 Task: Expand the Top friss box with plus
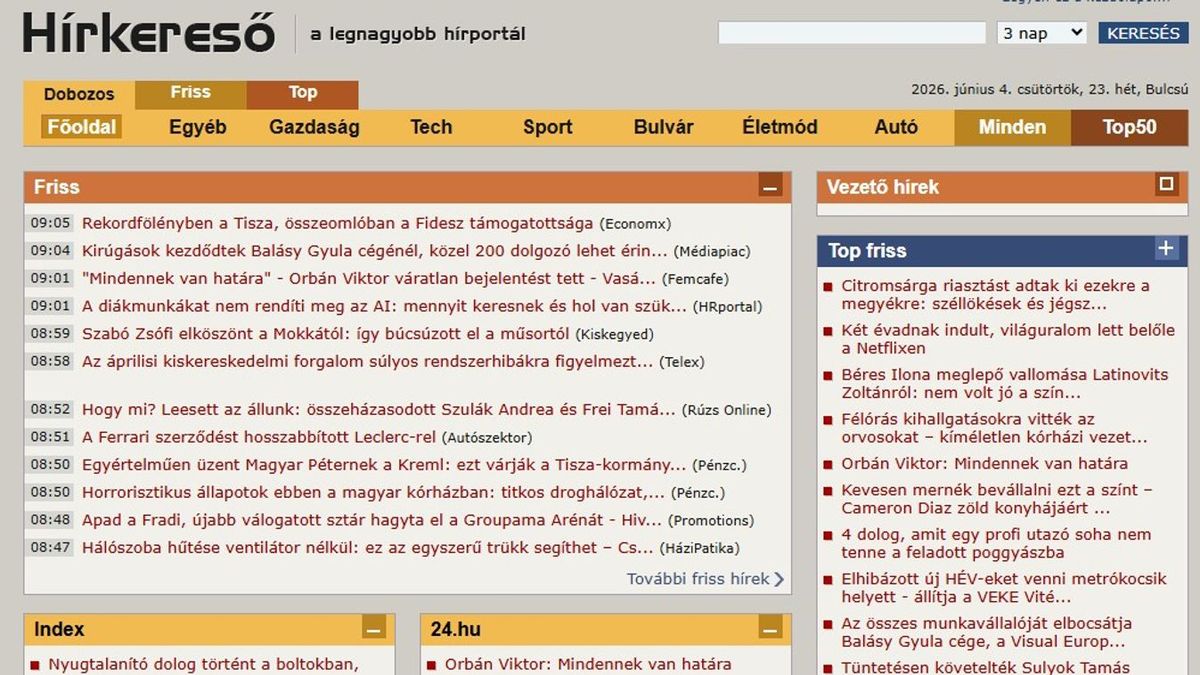click(x=1166, y=249)
